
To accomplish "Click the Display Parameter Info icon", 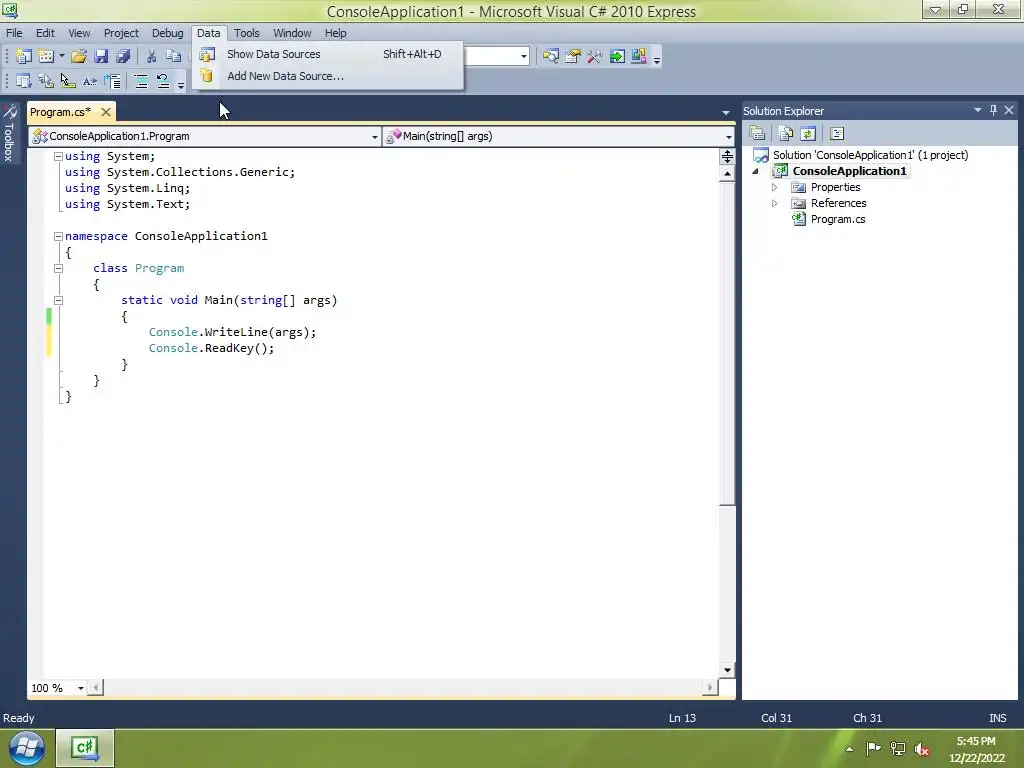I will pos(46,81).
